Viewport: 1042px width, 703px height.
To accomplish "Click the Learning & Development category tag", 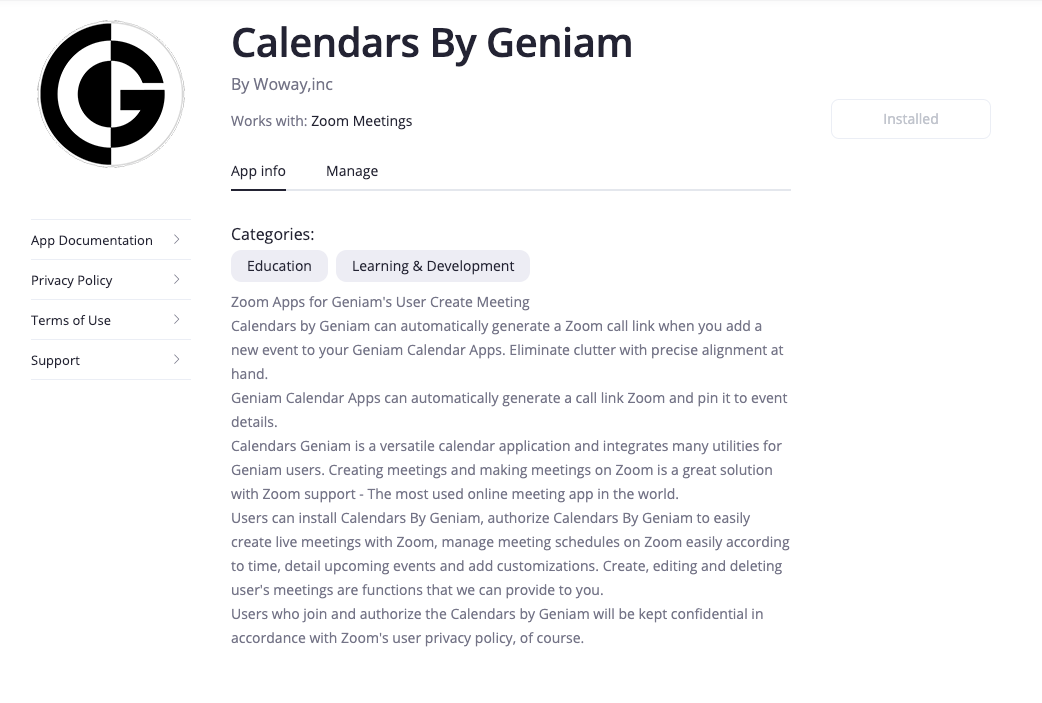I will 433,266.
